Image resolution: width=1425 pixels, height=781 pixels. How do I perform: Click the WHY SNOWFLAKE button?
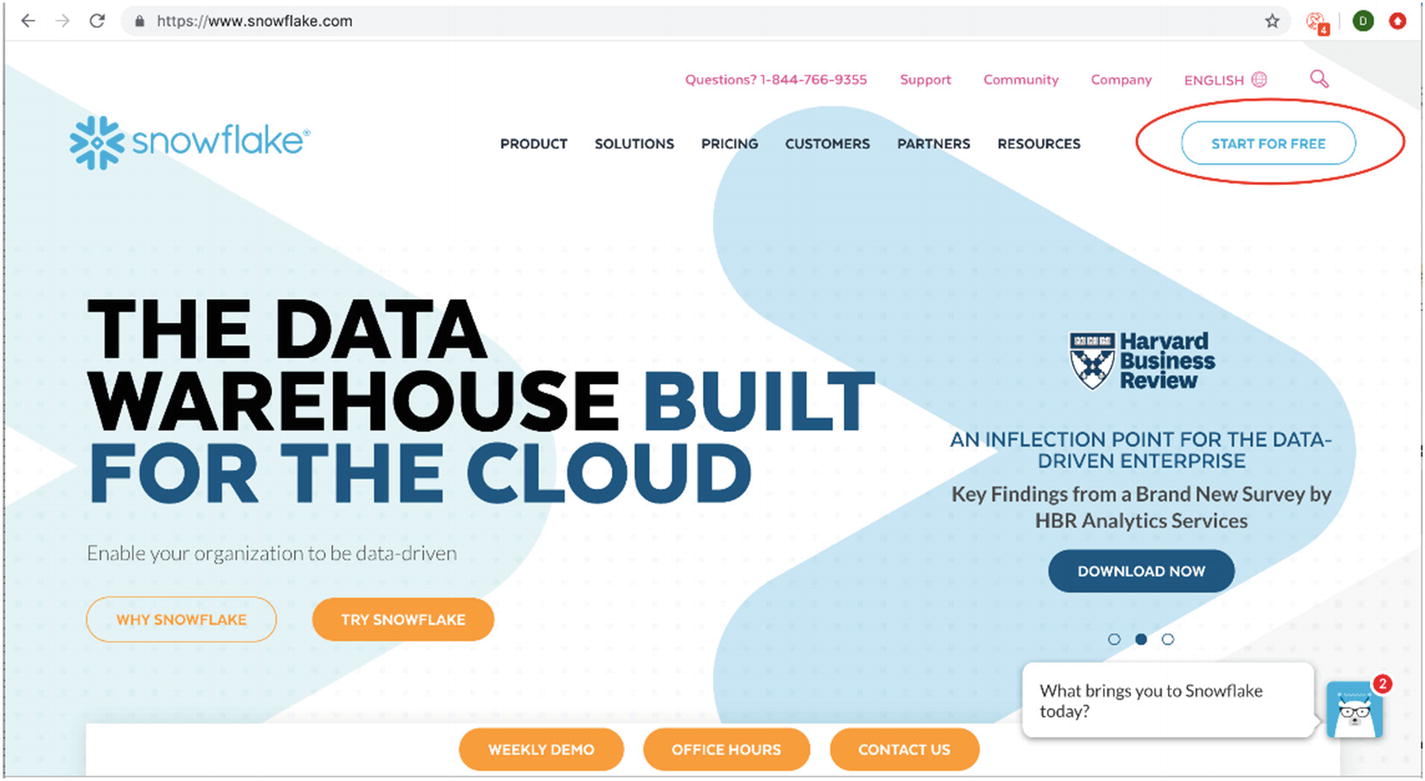tap(181, 620)
